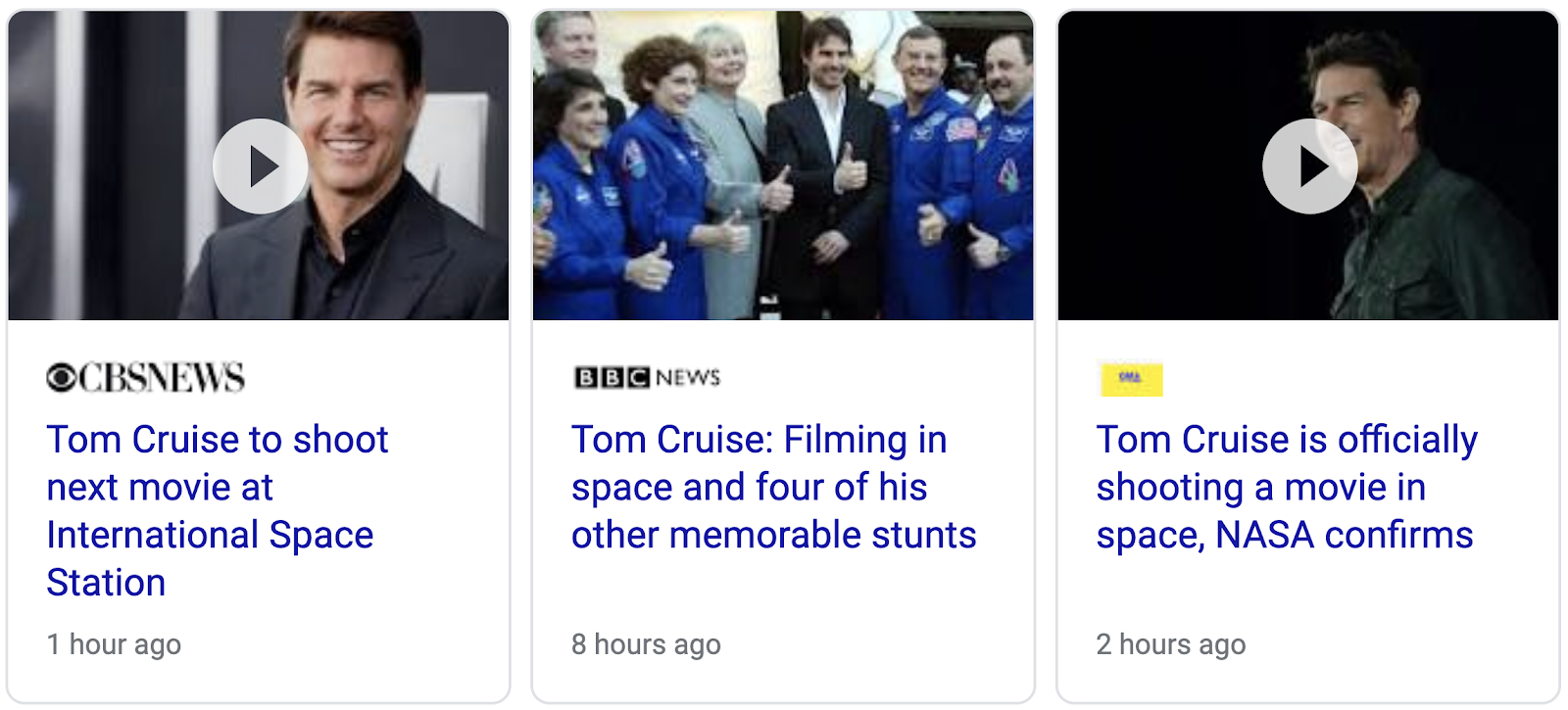Click the "1 hour ago" timestamp
This screenshot has height=710, width=1568.
[114, 644]
